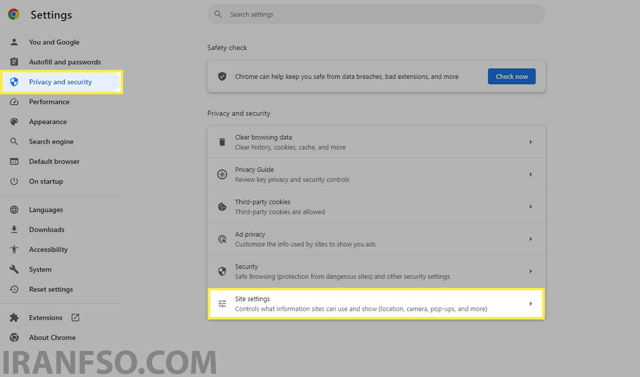
Task: Click the Chrome icon next to About Chrome
Action: [14, 337]
